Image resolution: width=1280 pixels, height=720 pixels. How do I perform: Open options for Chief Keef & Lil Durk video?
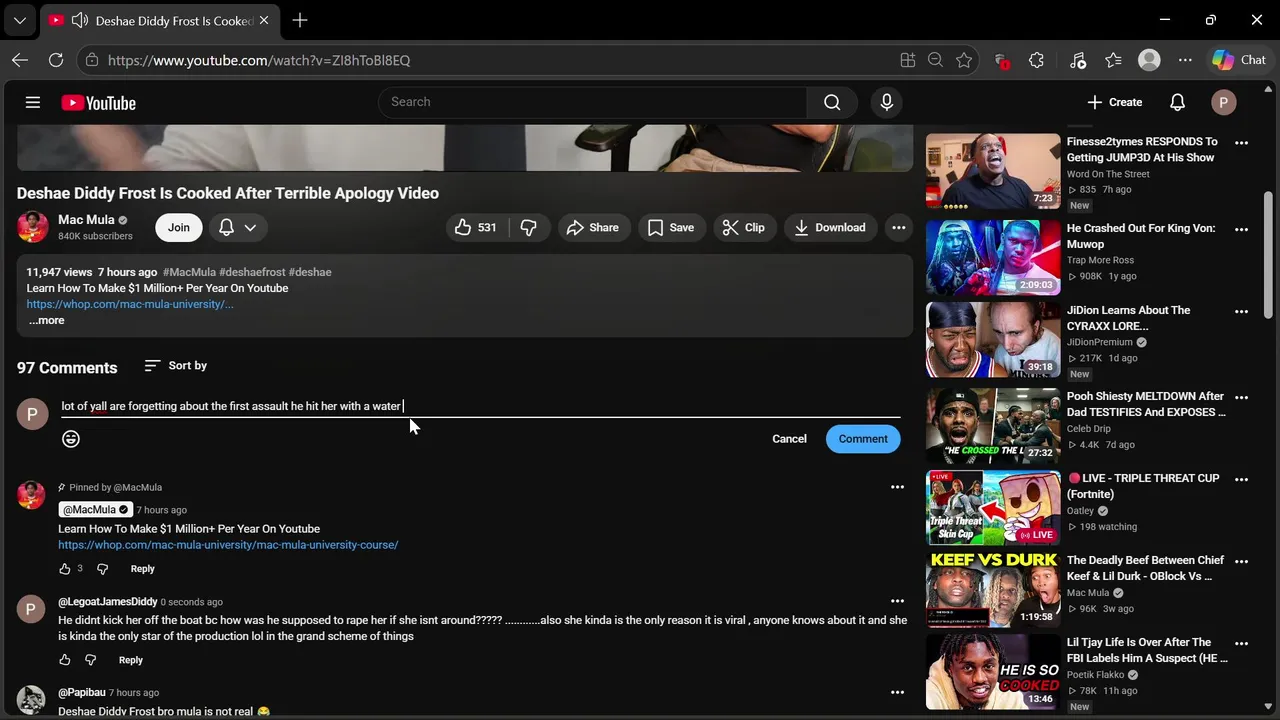click(x=1241, y=561)
